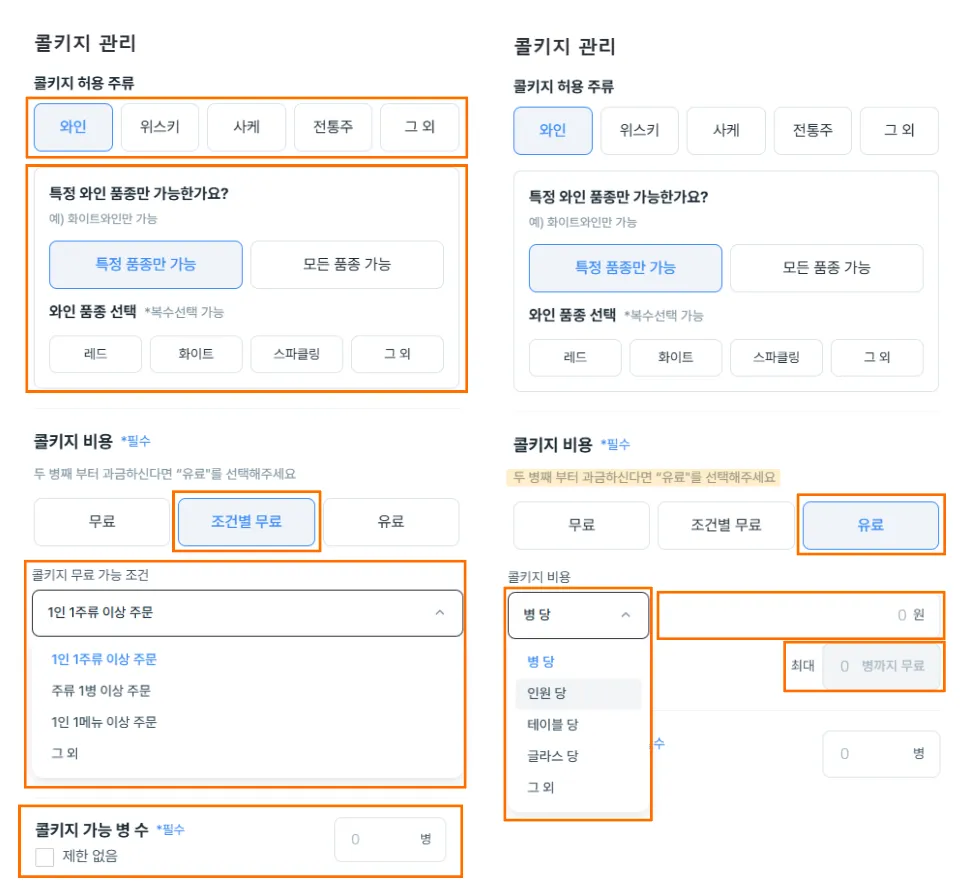960x888 pixels.
Task: Select 스파클링 wine variety in the right form
Action: [776, 357]
